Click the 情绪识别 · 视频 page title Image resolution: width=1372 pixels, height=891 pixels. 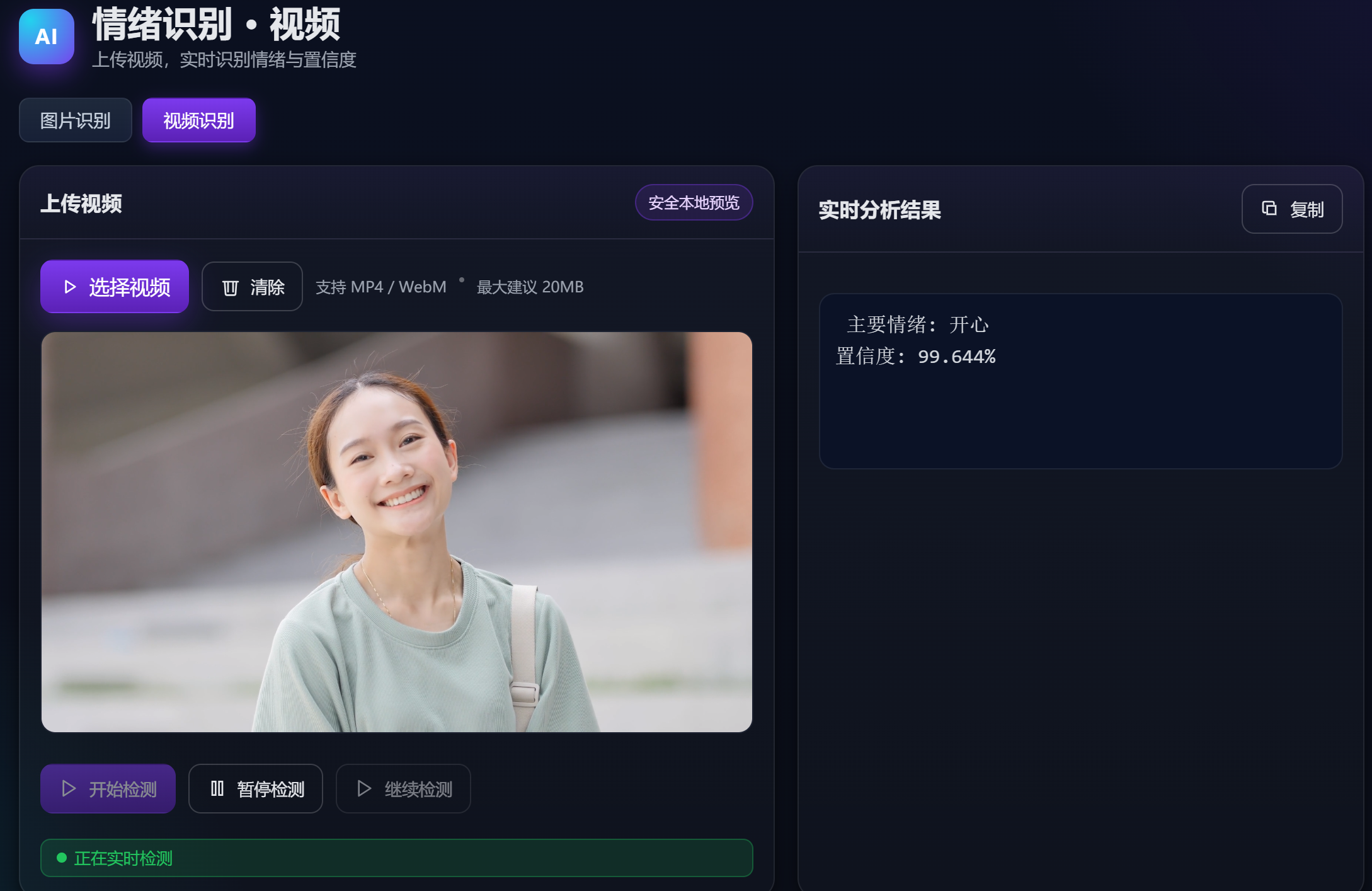(216, 25)
